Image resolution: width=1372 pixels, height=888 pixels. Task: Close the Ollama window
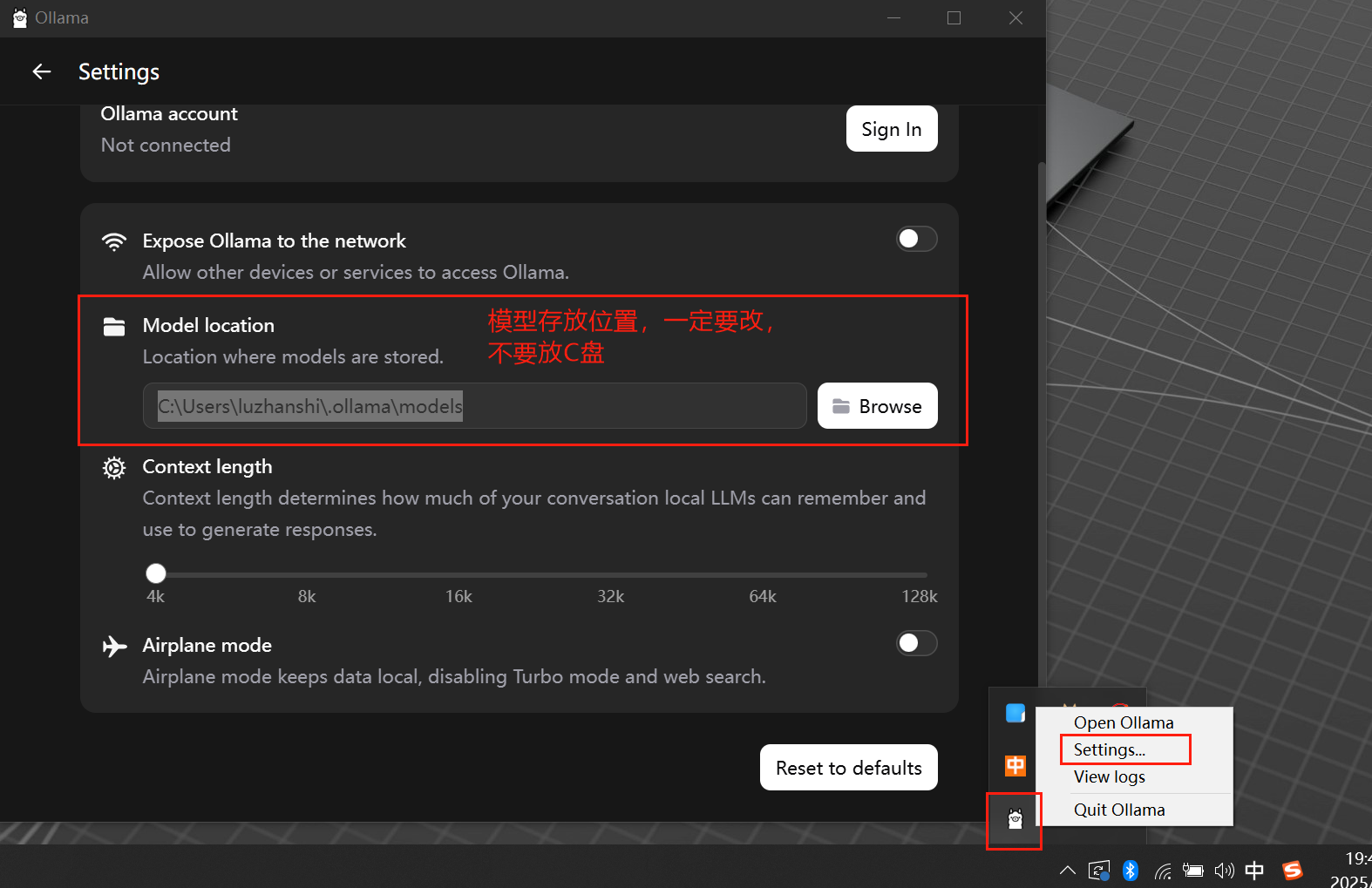coord(1015,18)
